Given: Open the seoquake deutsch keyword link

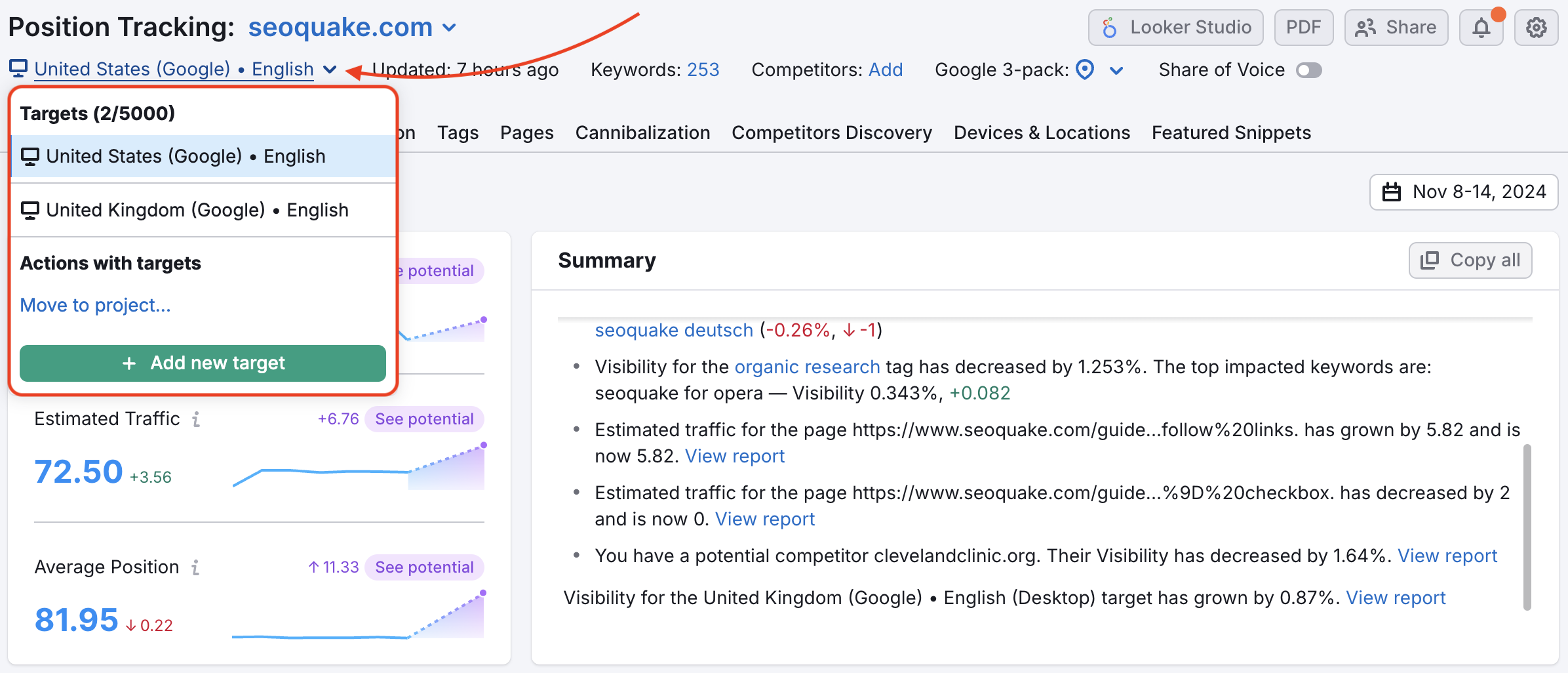Looking at the screenshot, I should tap(674, 330).
